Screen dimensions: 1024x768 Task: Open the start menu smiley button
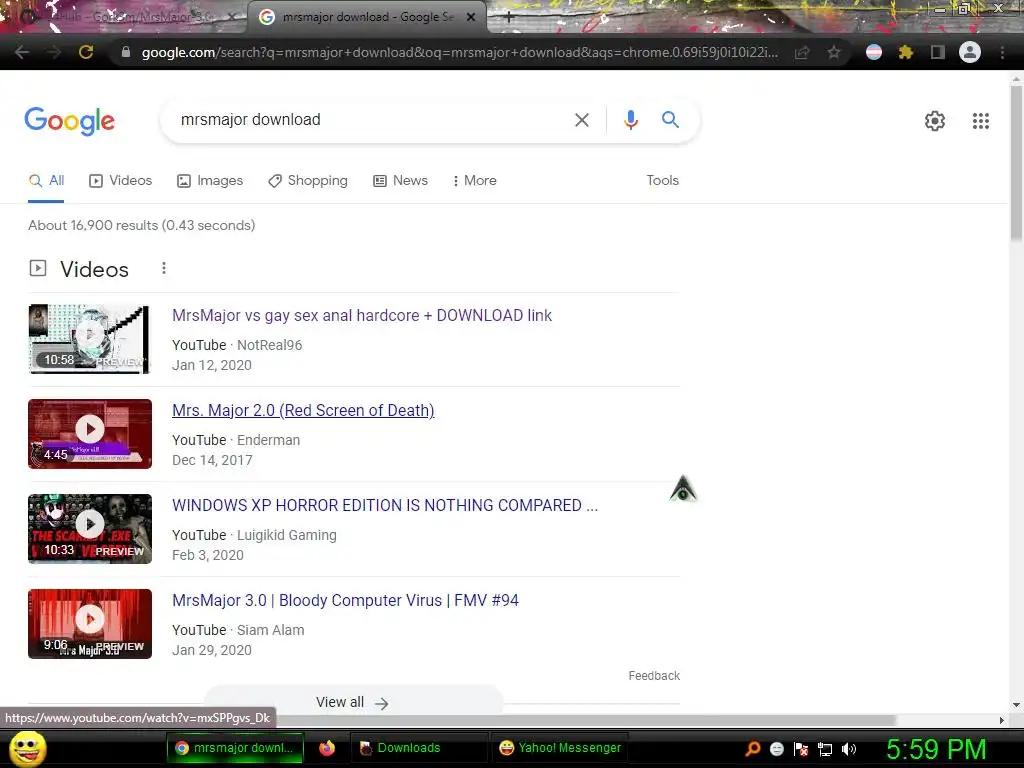[28, 748]
